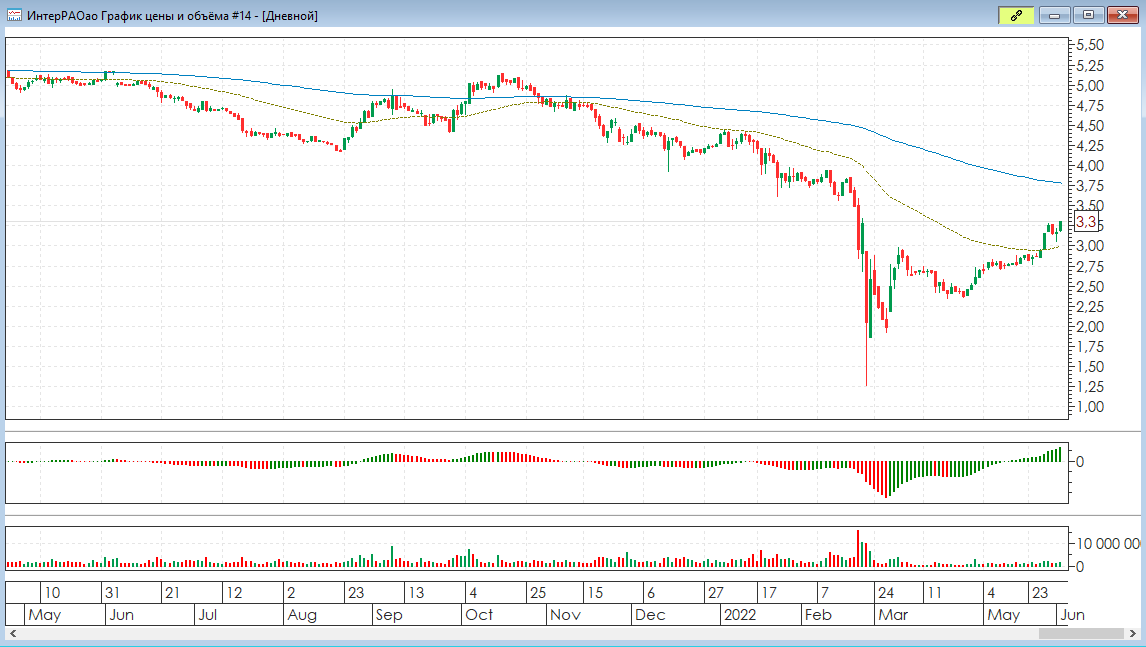Click the Oct month label
This screenshot has width=1146, height=647.
click(479, 615)
